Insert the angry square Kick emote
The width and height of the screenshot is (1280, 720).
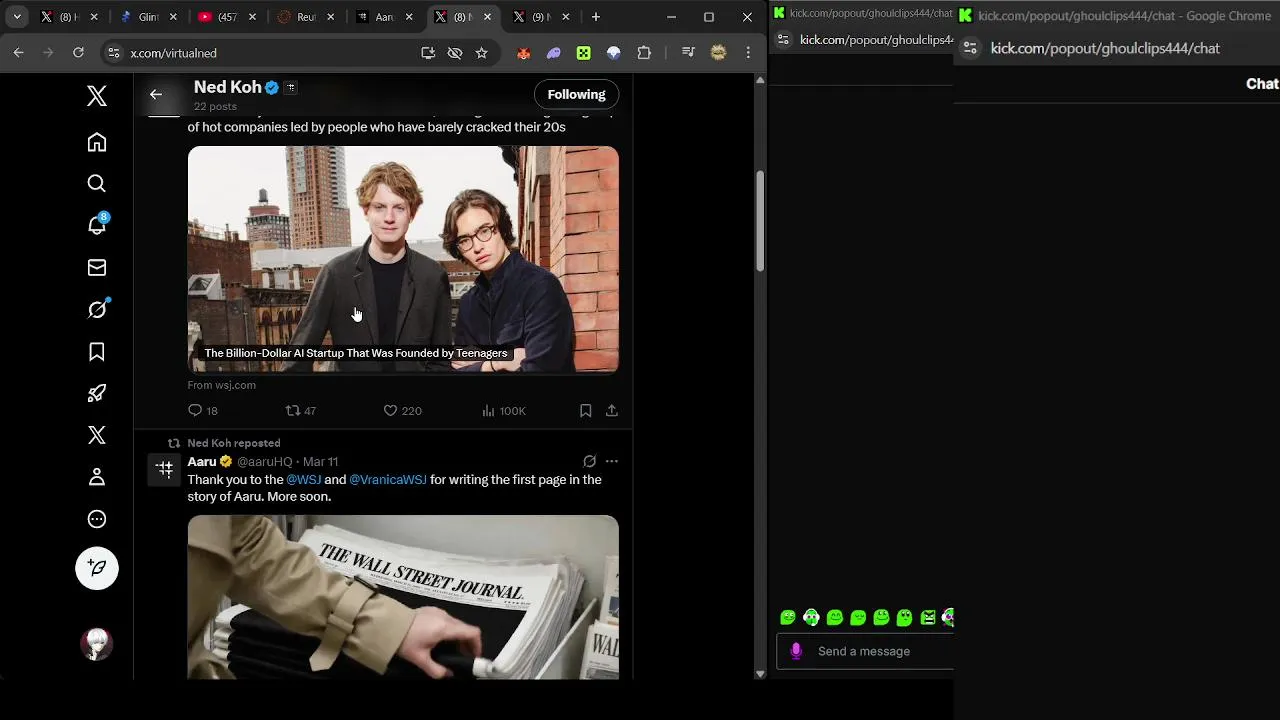click(928, 618)
